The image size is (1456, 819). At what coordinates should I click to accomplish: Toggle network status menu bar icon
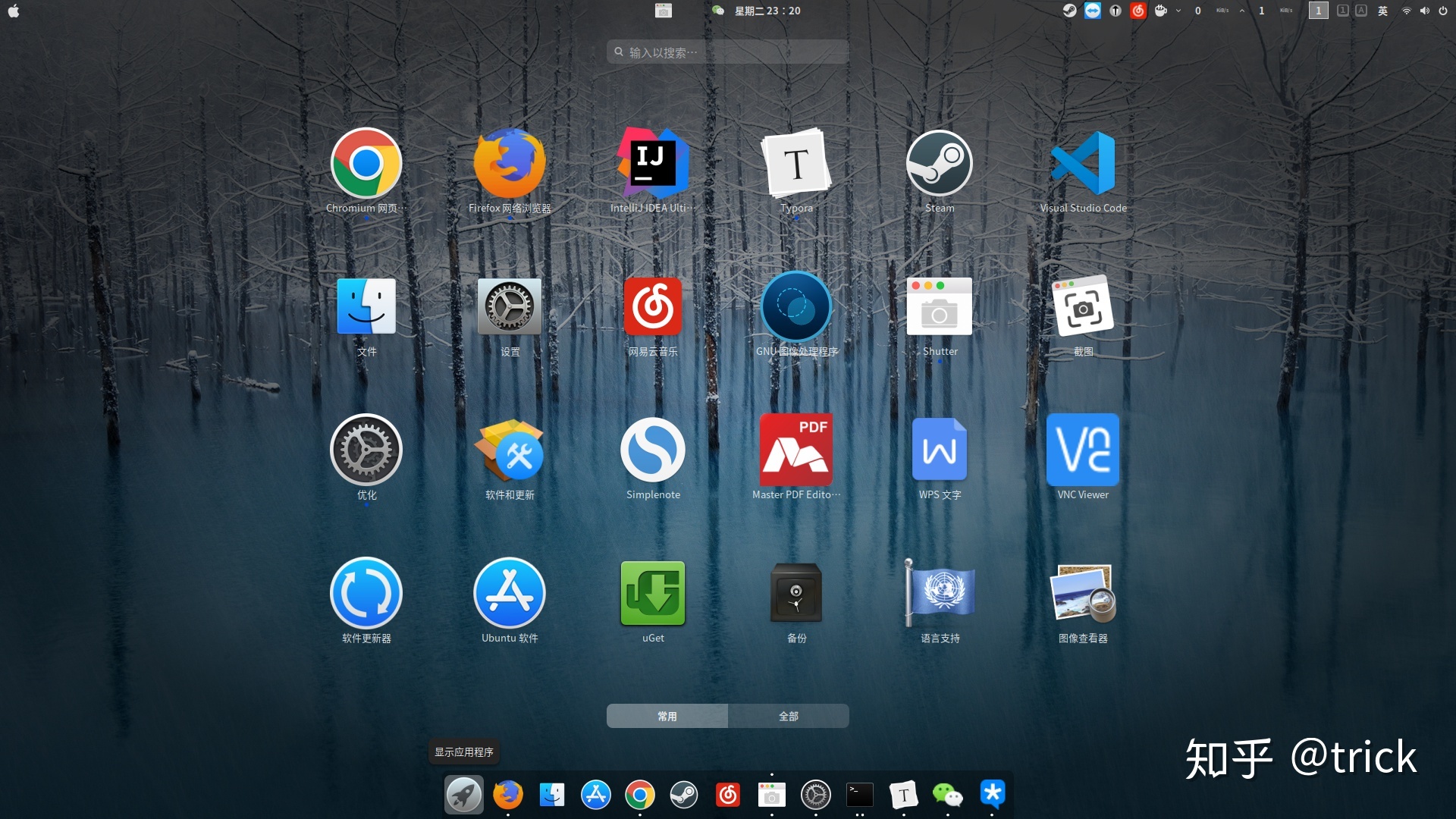1407,10
